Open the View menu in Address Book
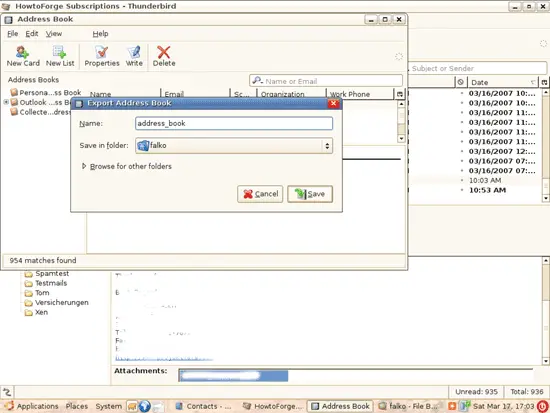Image resolution: width=550 pixels, height=413 pixels. point(54,34)
